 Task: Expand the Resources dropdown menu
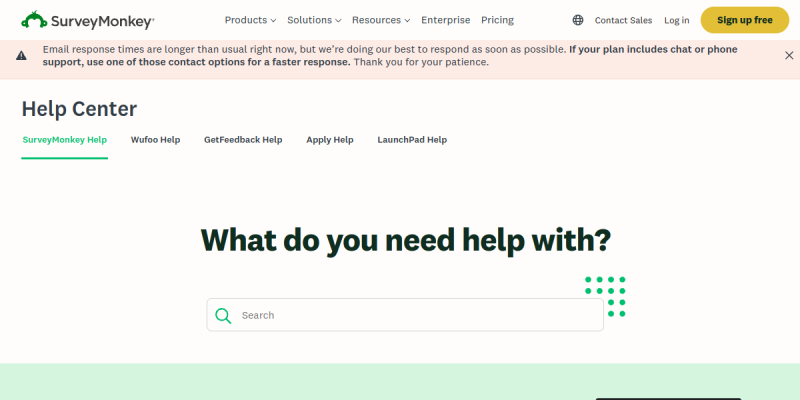tap(381, 20)
